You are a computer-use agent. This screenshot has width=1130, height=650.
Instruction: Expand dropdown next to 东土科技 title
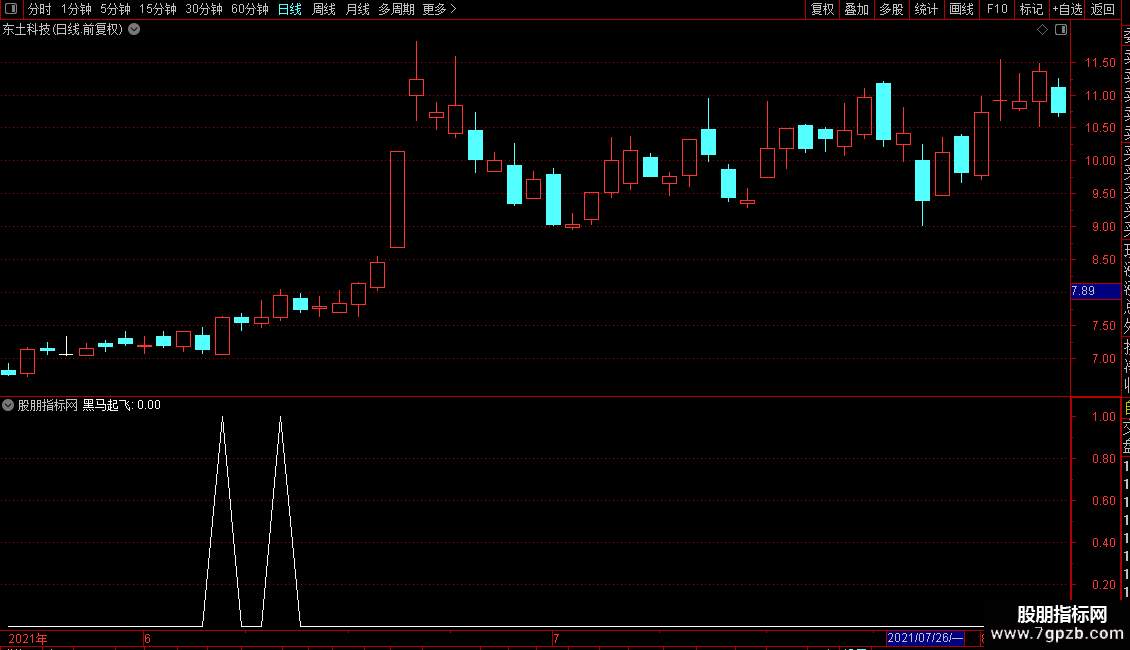134,30
